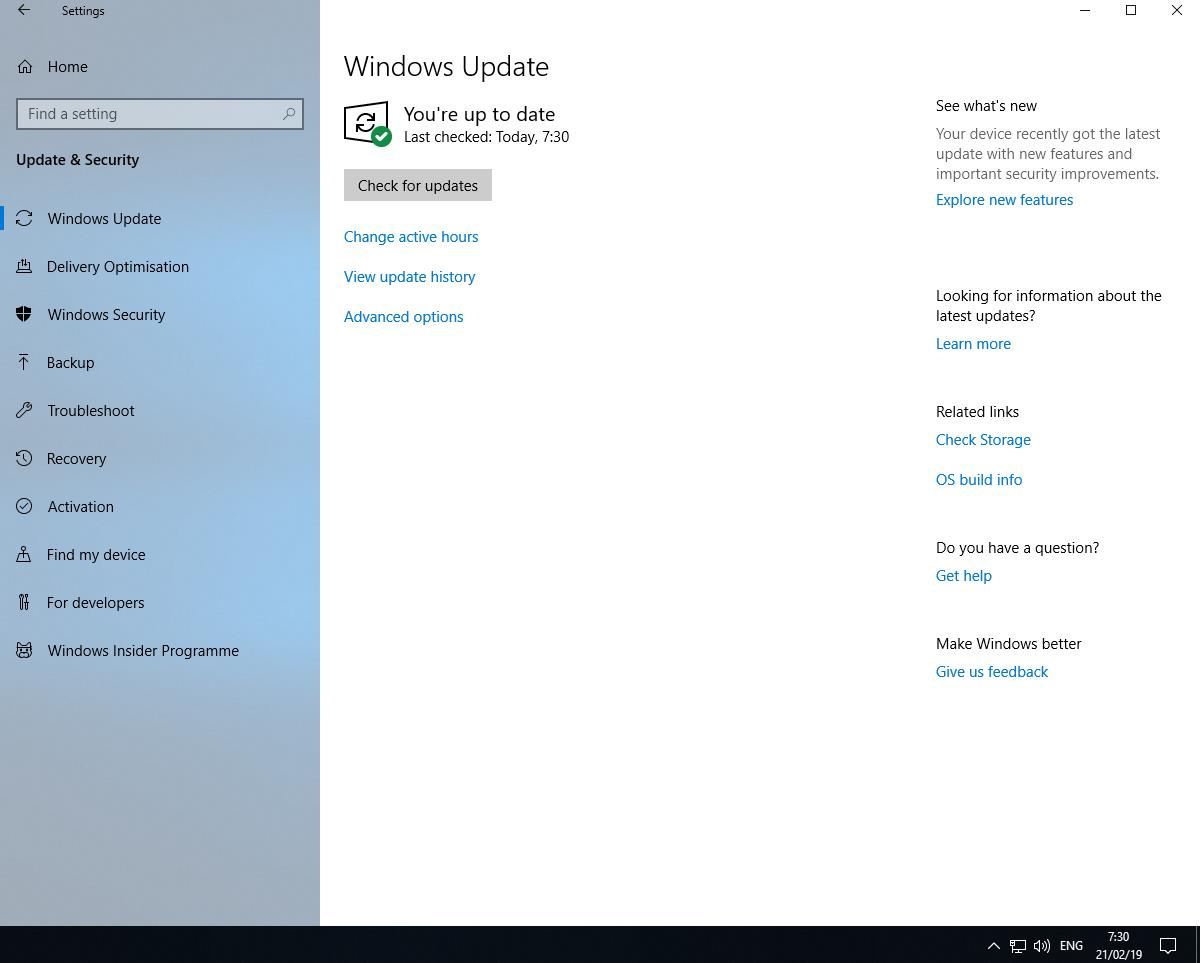Open the Troubleshoot page
Image resolution: width=1200 pixels, height=963 pixels.
click(x=91, y=410)
